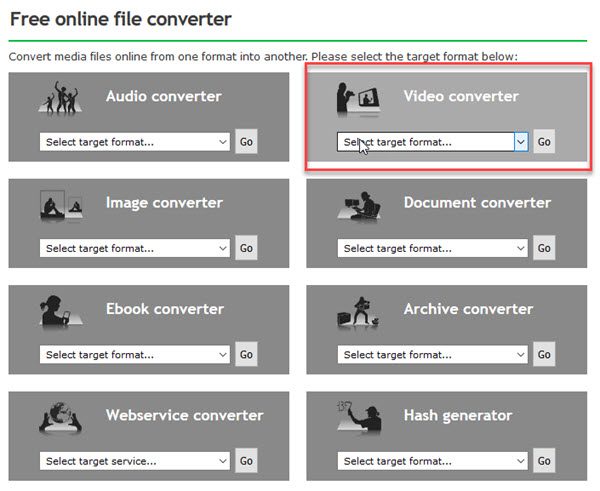Click Go in the Ebook converter box

pyautogui.click(x=246, y=354)
